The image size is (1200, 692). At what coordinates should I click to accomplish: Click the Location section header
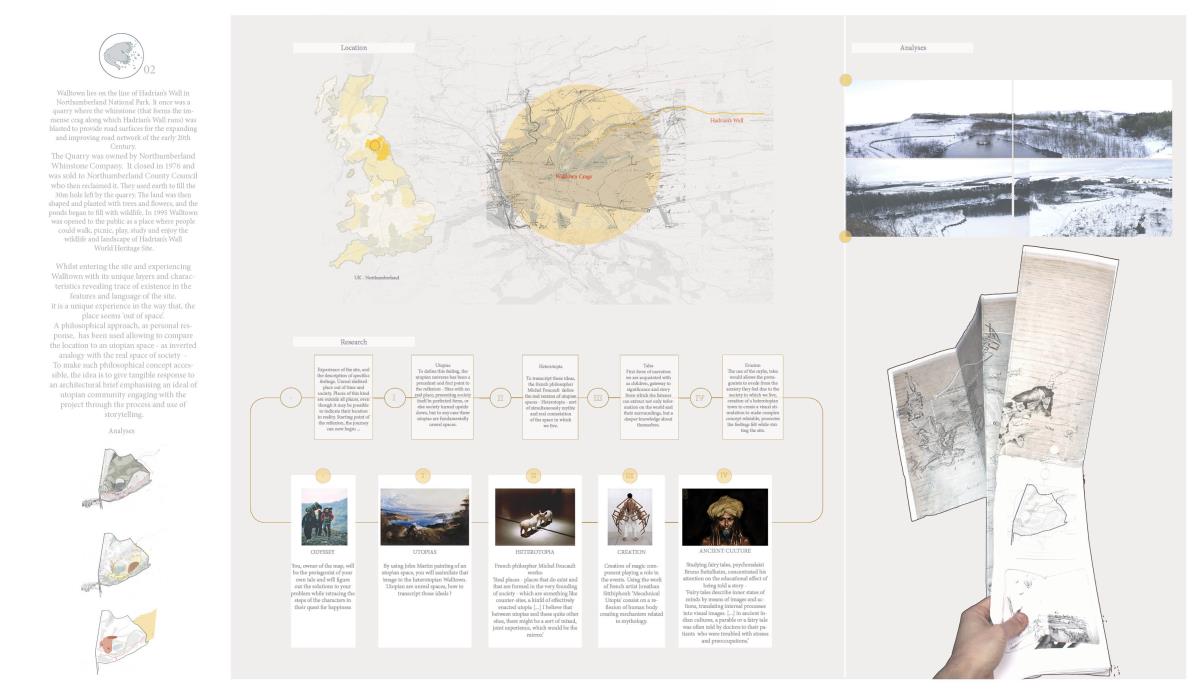pos(354,48)
